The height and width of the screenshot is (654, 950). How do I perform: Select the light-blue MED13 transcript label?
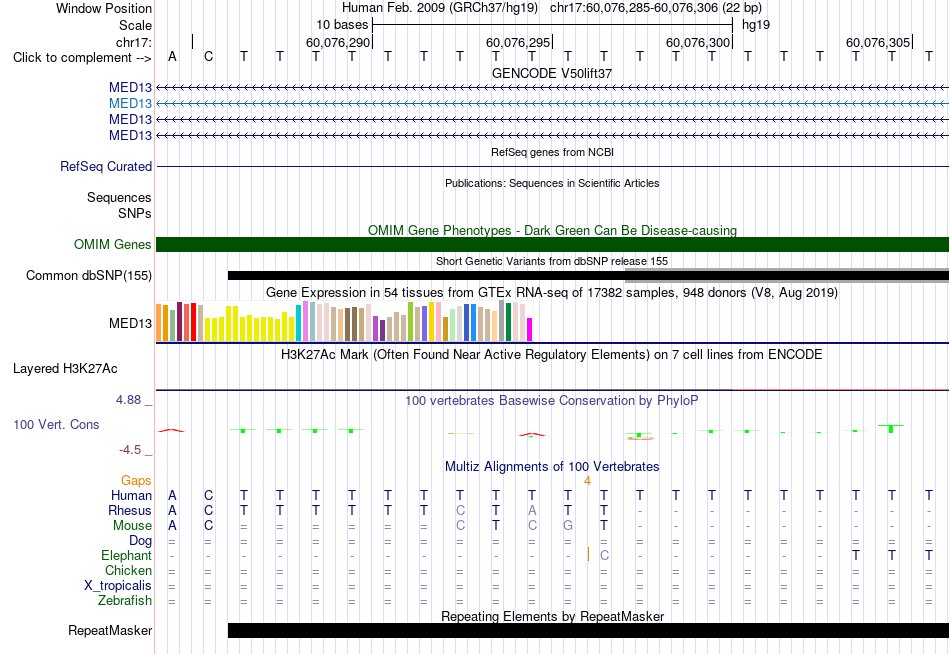130,104
